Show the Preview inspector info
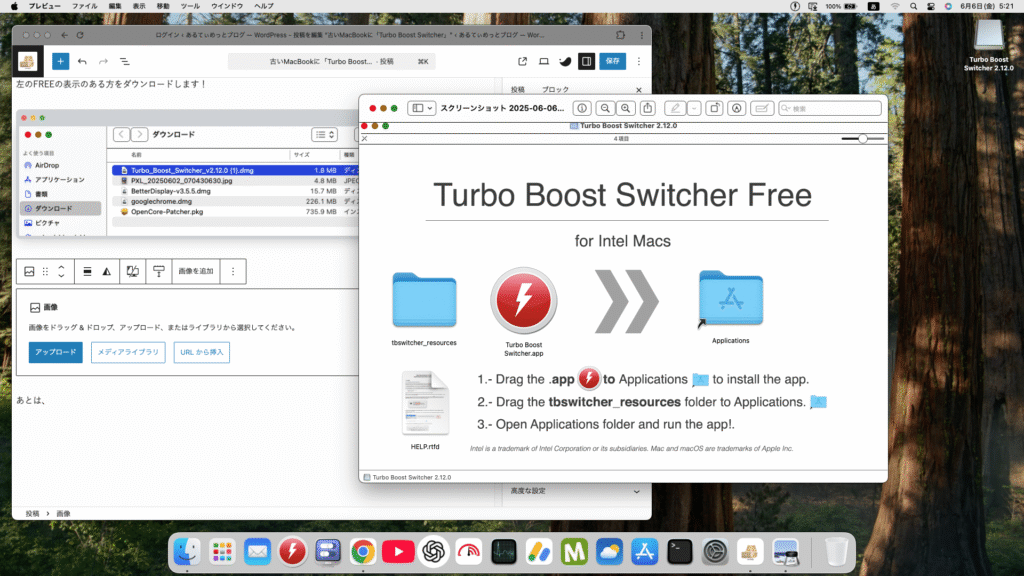 [x=582, y=108]
